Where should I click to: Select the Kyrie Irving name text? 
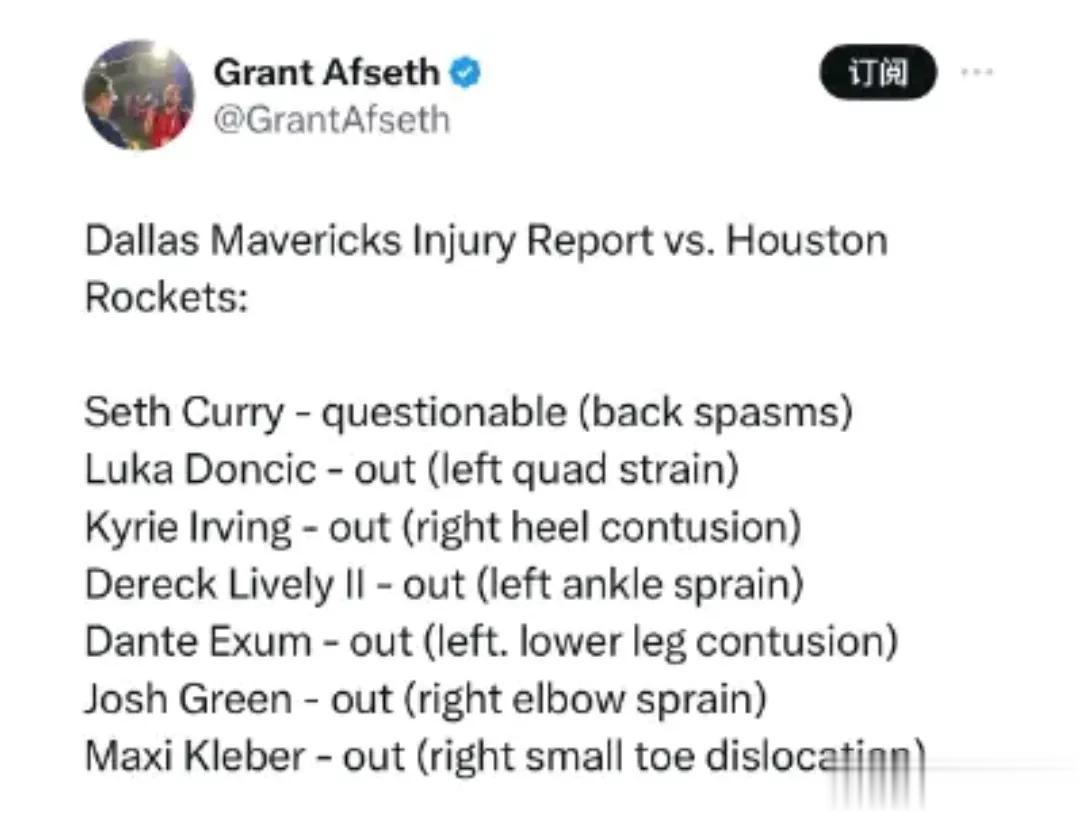tap(188, 528)
